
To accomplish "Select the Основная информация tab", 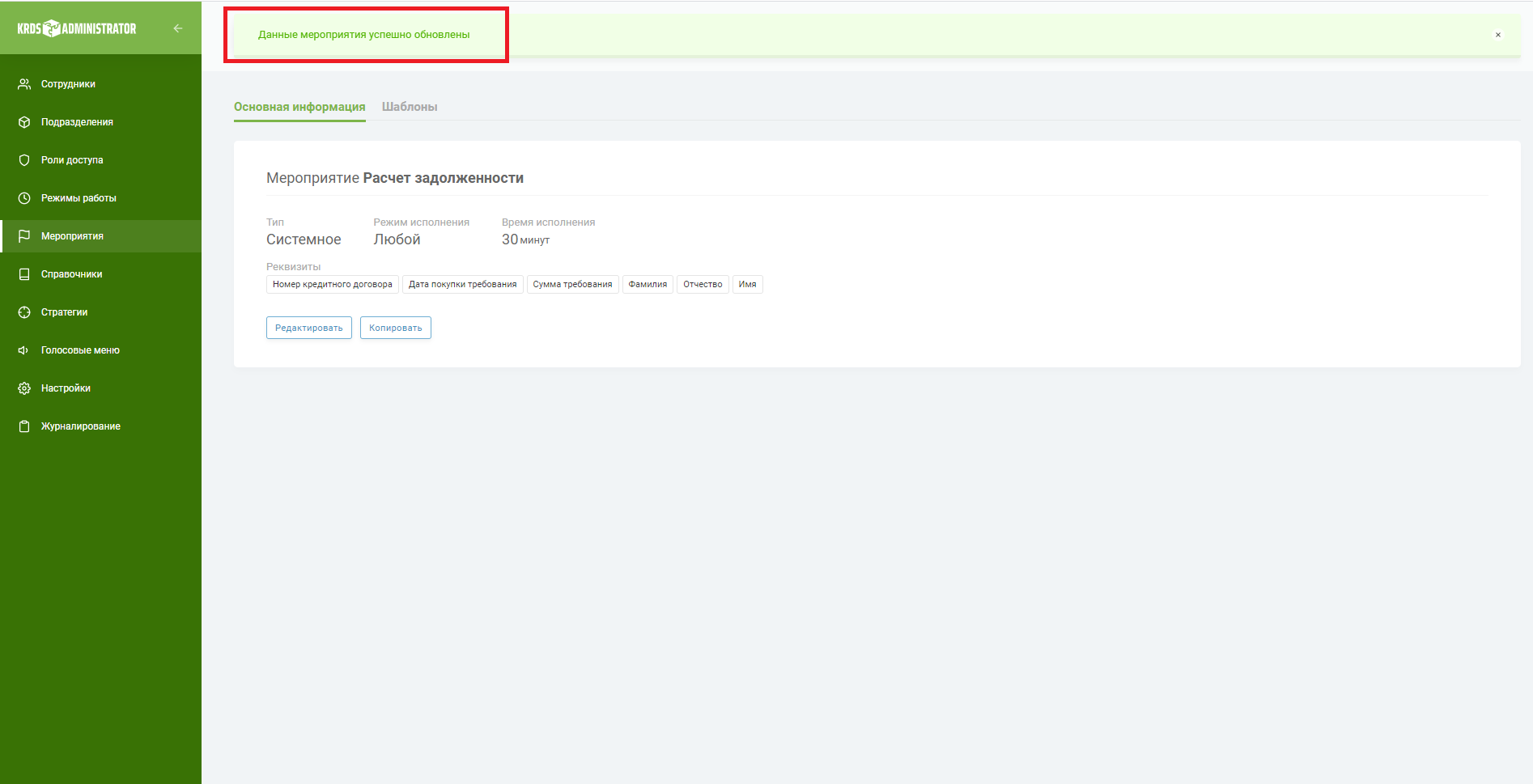I will point(299,107).
